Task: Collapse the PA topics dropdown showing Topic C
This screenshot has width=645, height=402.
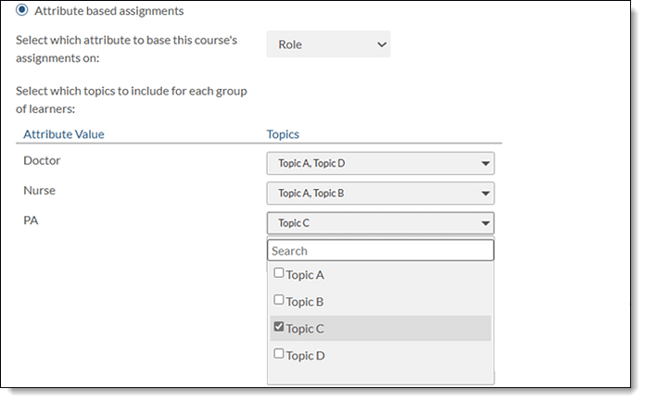Action: [x=380, y=223]
